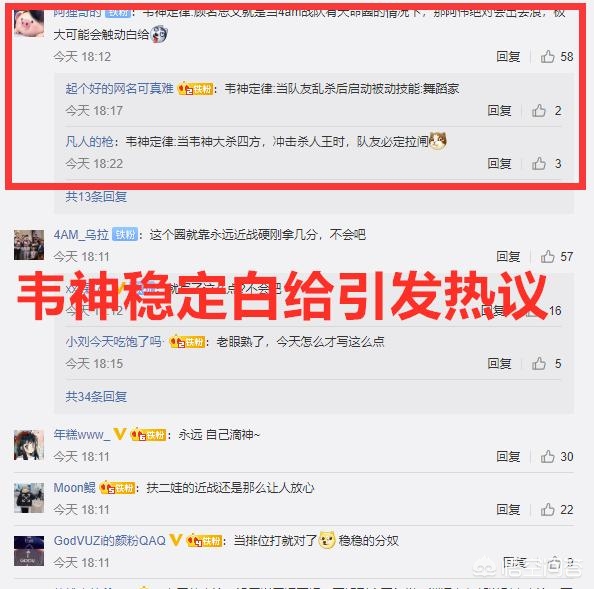The width and height of the screenshot is (594, 589).
Task: Like Moon鲲's comment with 22 likes
Action: [x=547, y=509]
